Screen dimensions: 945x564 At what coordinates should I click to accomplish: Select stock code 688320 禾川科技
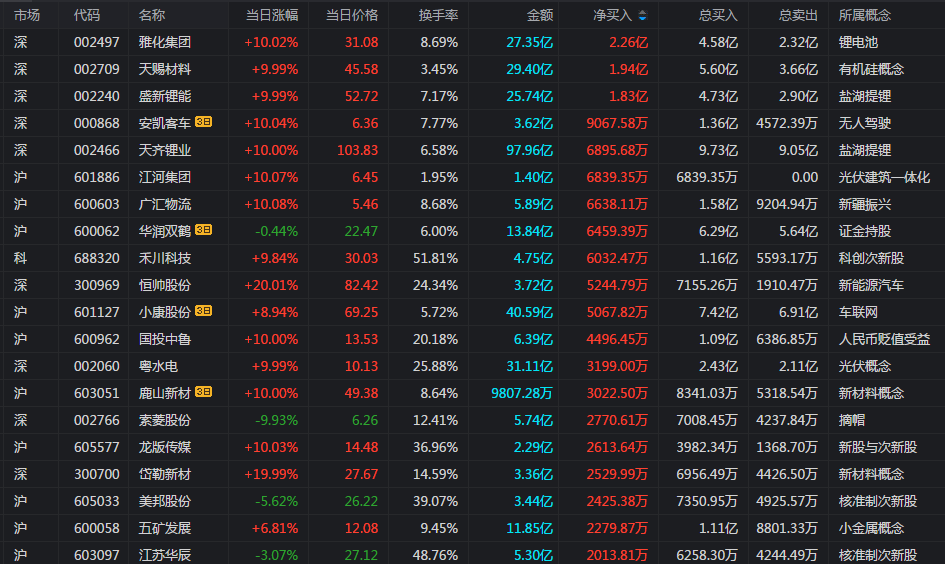[x=96, y=258]
